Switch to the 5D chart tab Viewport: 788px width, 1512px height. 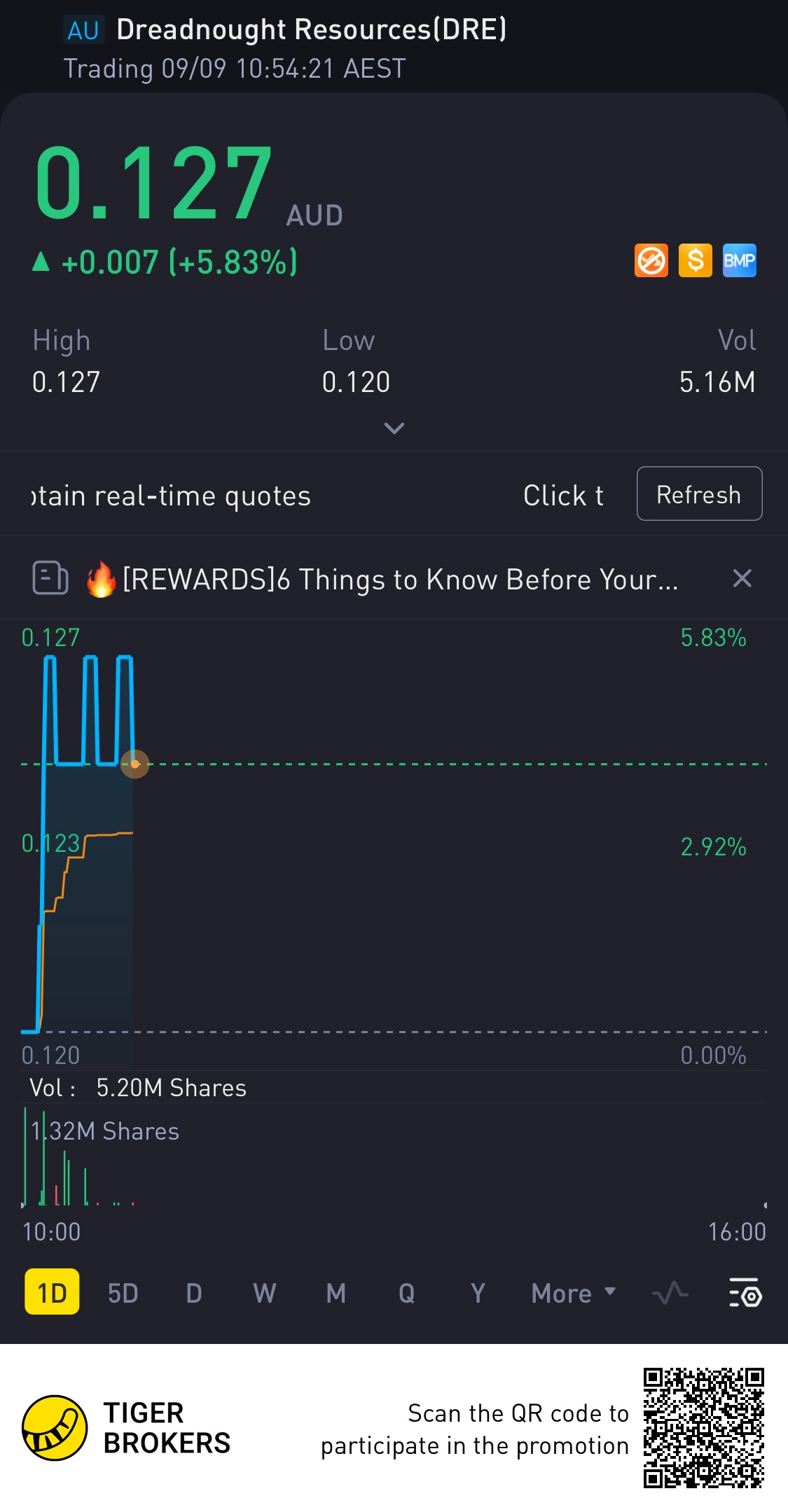123,1293
